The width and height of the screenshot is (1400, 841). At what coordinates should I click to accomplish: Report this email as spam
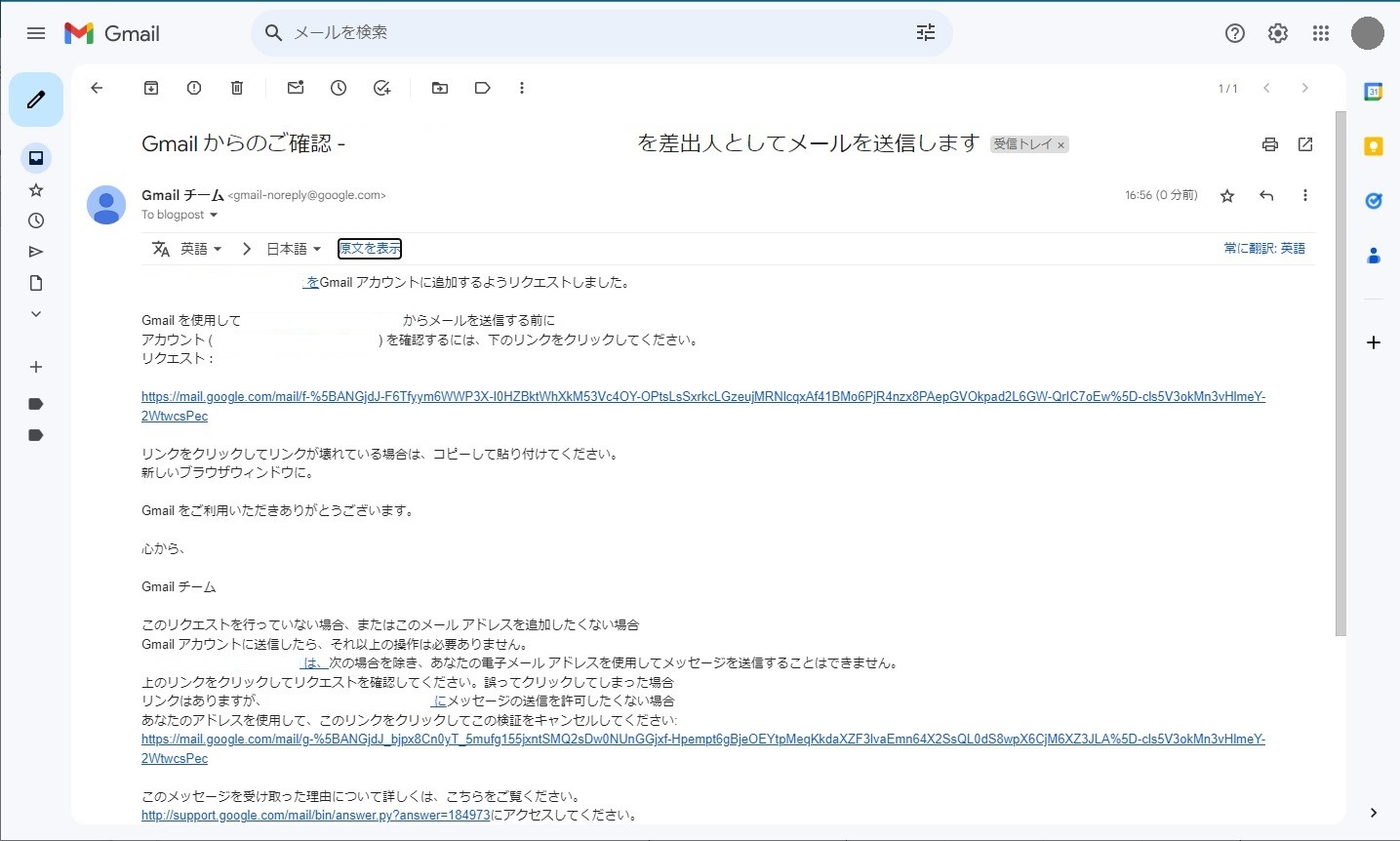pos(194,88)
